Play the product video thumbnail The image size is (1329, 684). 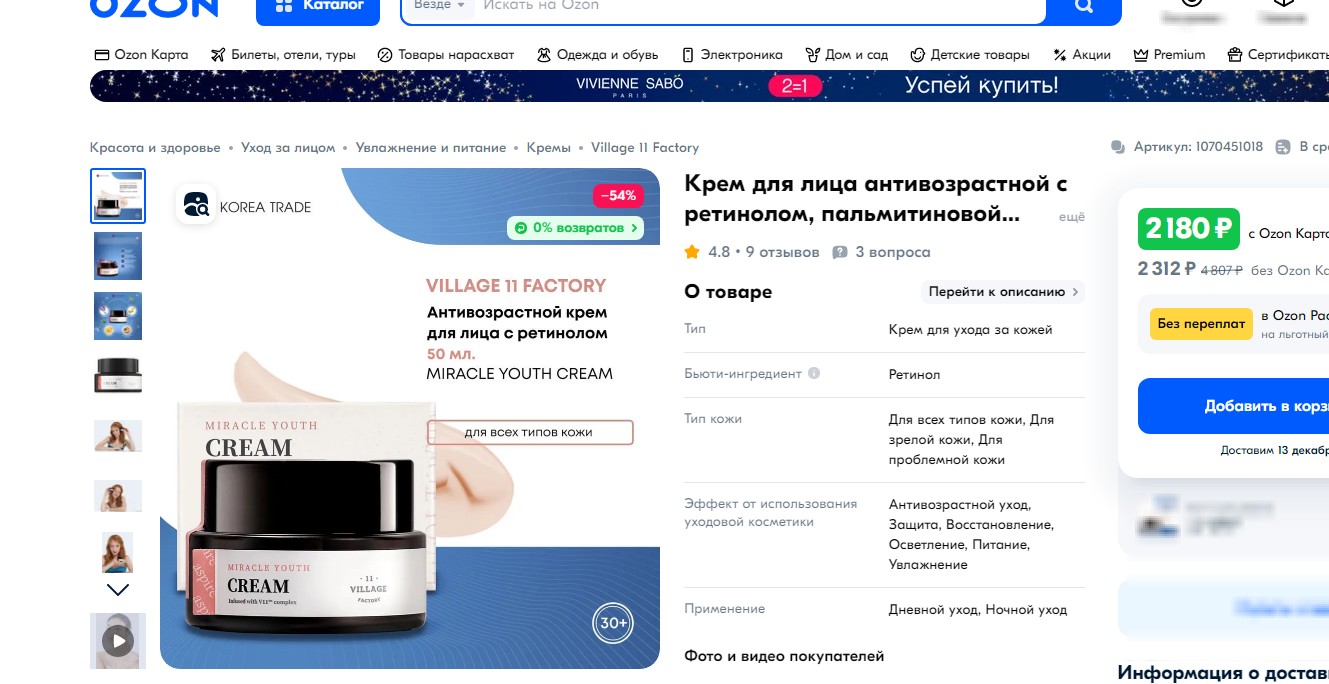tap(118, 641)
